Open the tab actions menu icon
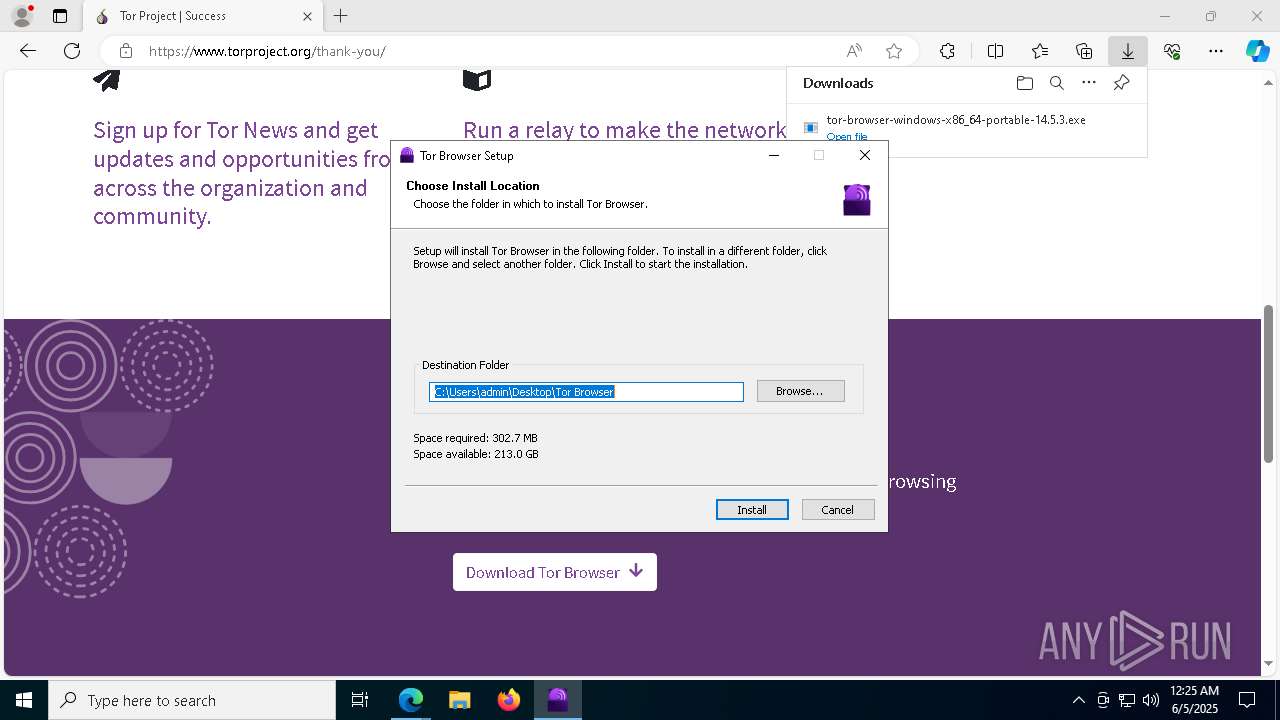 coord(60,16)
